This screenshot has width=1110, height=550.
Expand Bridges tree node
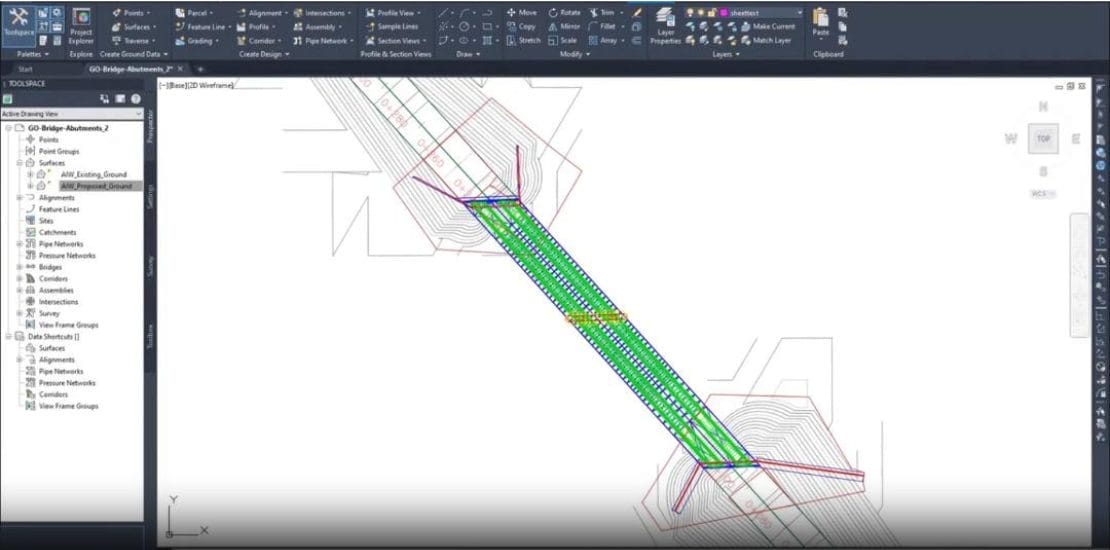pyautogui.click(x=21, y=267)
